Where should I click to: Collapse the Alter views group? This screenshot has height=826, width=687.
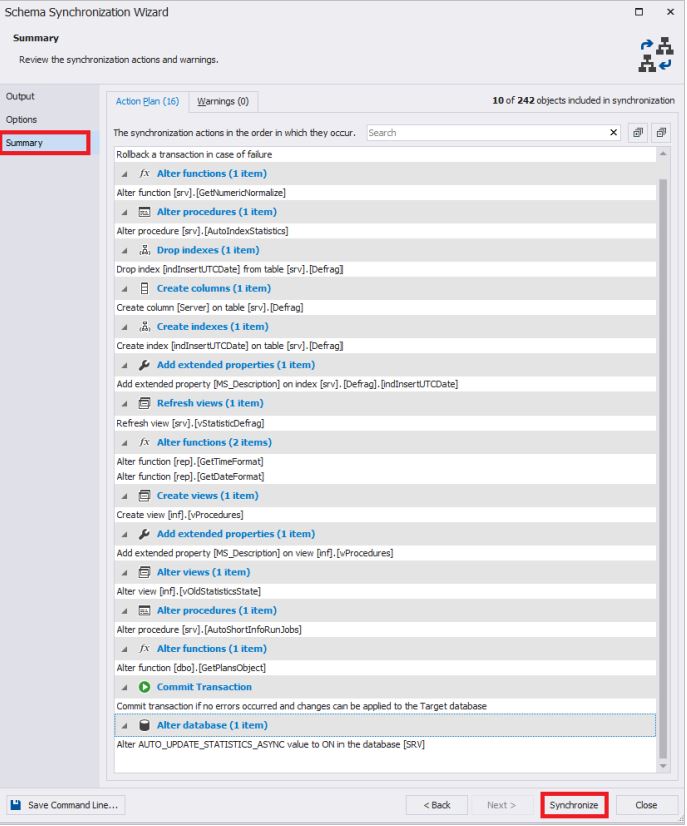click(x=124, y=573)
